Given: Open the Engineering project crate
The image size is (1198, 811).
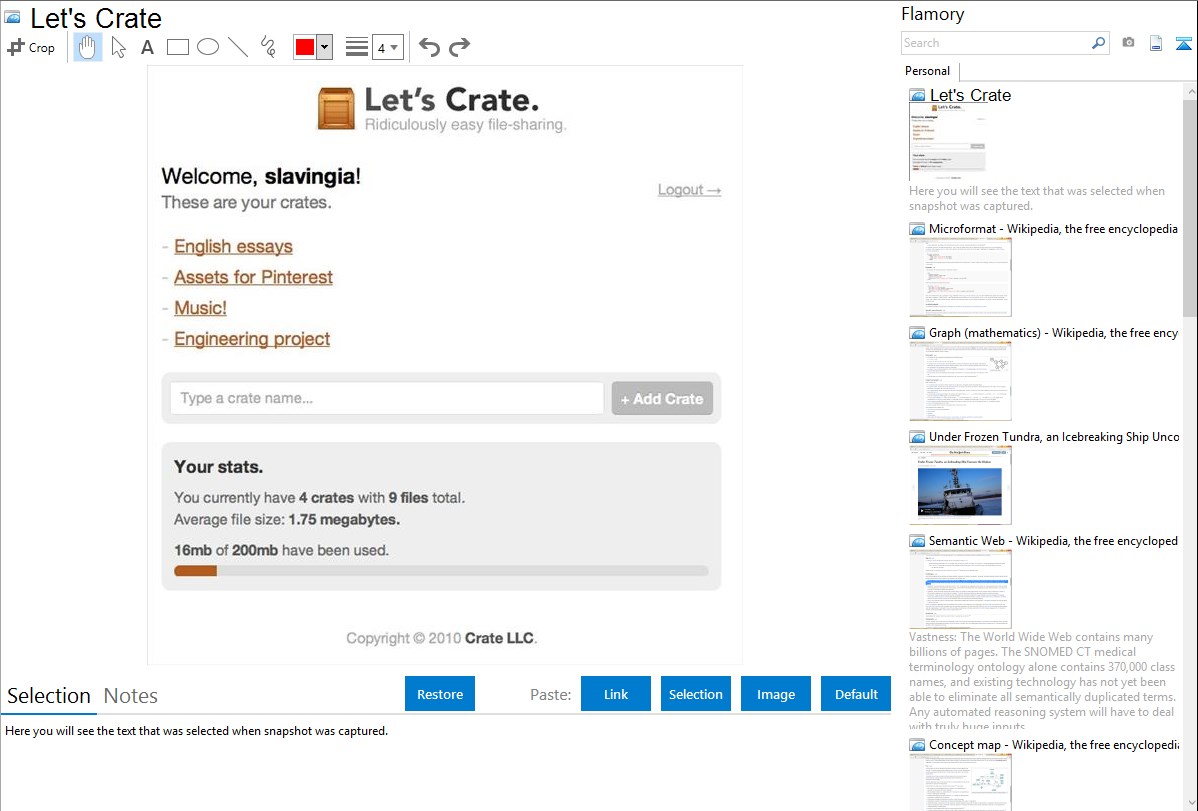Looking at the screenshot, I should [x=252, y=339].
